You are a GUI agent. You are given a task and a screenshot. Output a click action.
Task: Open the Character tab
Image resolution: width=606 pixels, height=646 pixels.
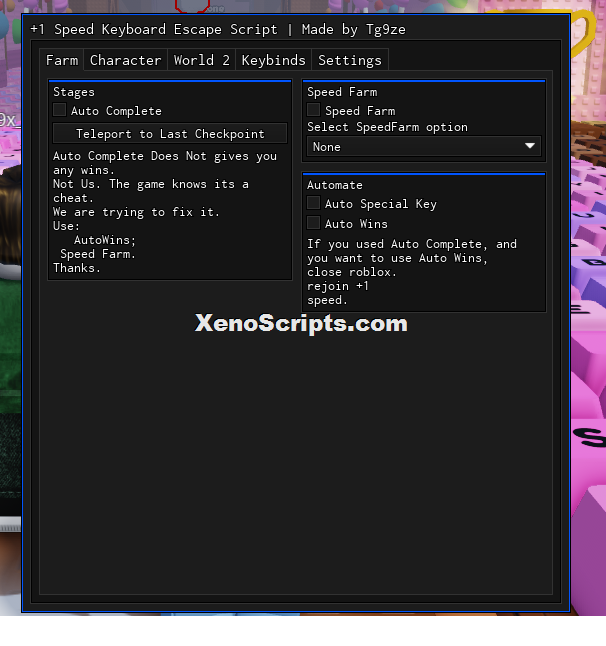pyautogui.click(x=126, y=60)
